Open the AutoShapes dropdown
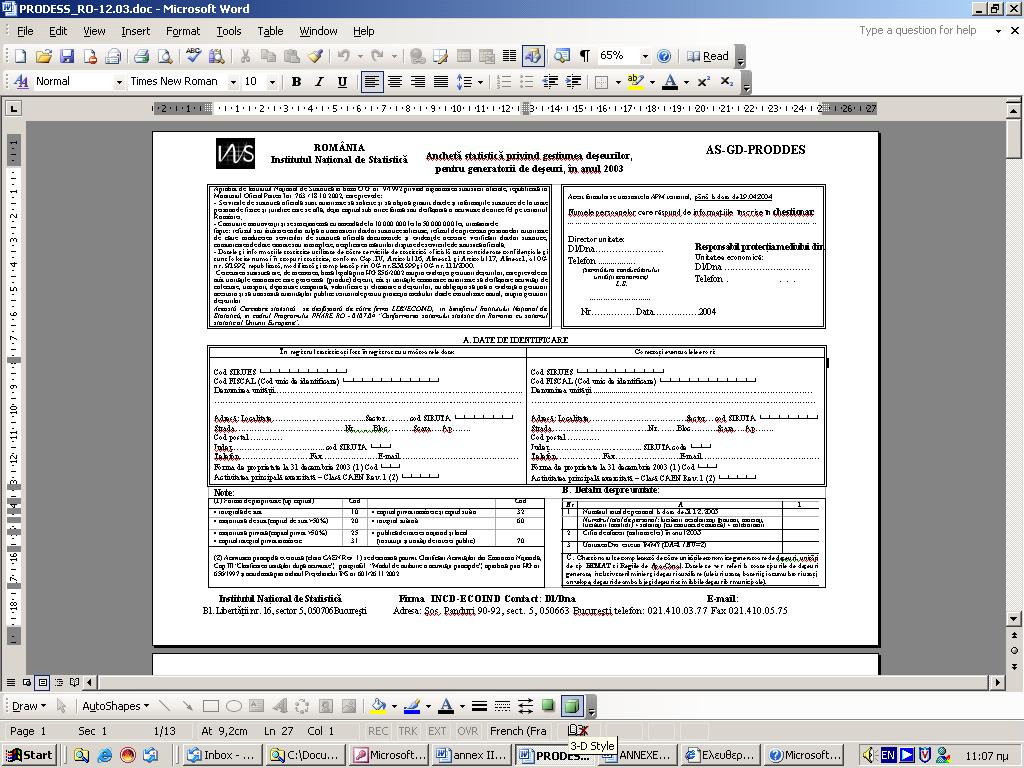 [116, 706]
